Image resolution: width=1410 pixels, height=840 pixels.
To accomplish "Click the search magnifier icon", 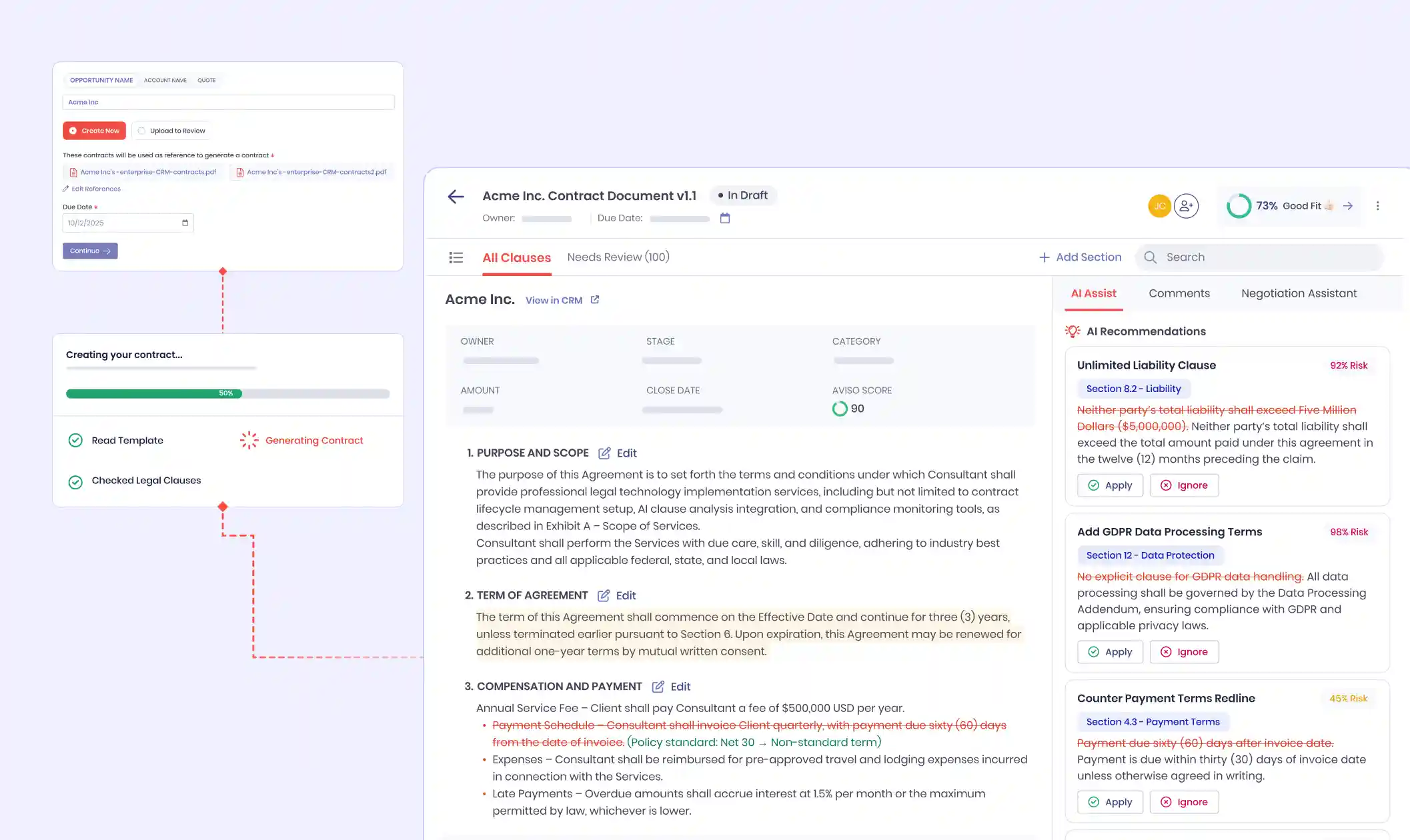I will 1151,257.
